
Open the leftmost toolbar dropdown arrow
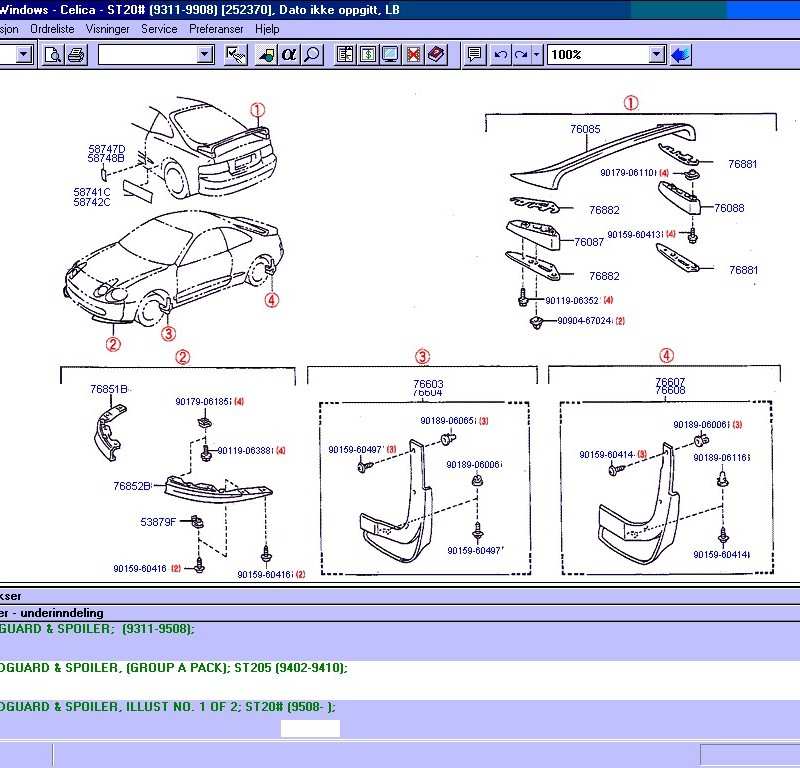coord(23,55)
